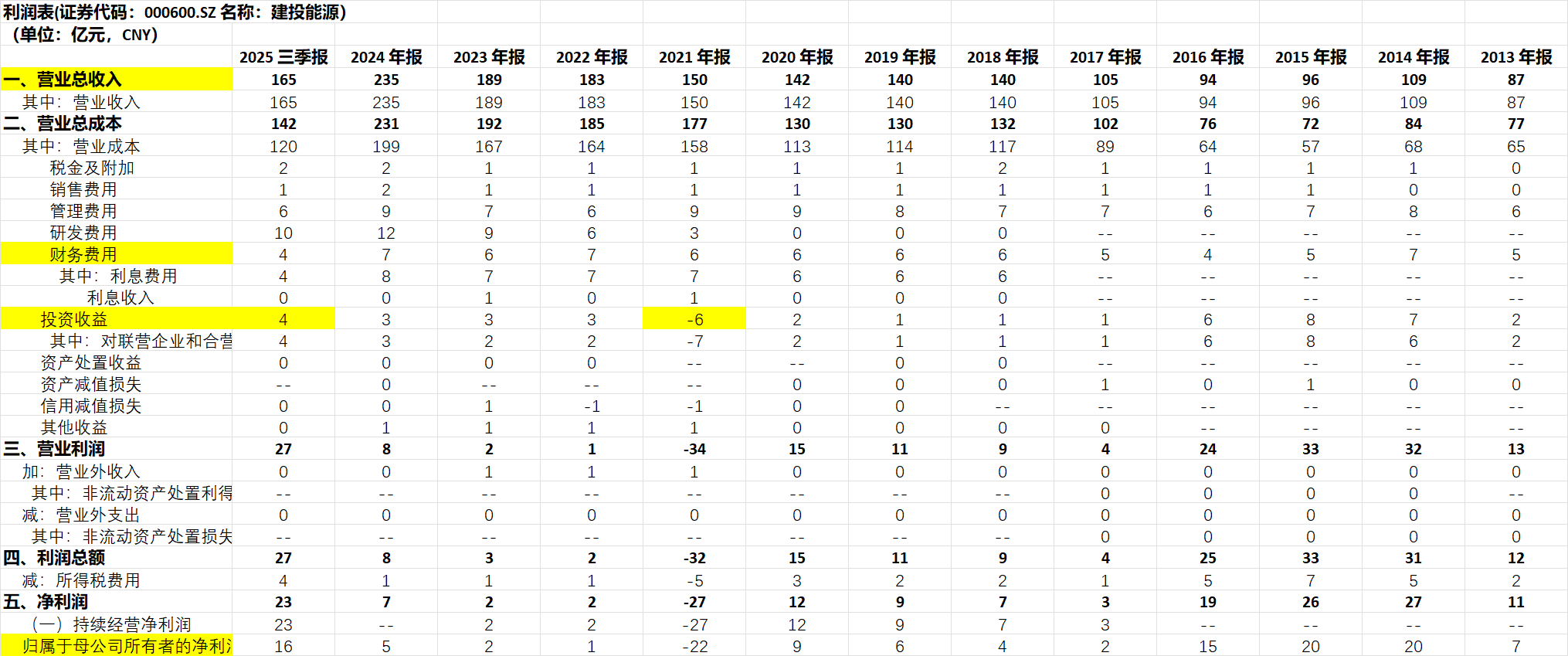Viewport: 1568px width, 656px height.
Task: Click the '（一）持续经营净利润' row label
Action: pos(111,624)
